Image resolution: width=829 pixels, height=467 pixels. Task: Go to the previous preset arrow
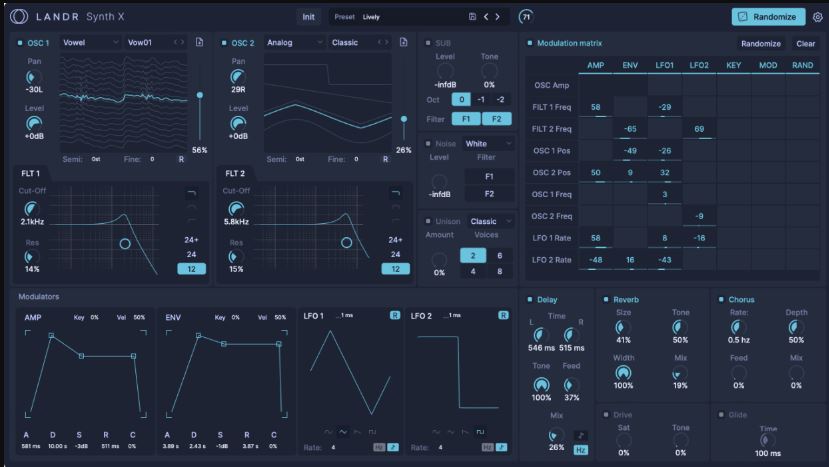click(486, 16)
